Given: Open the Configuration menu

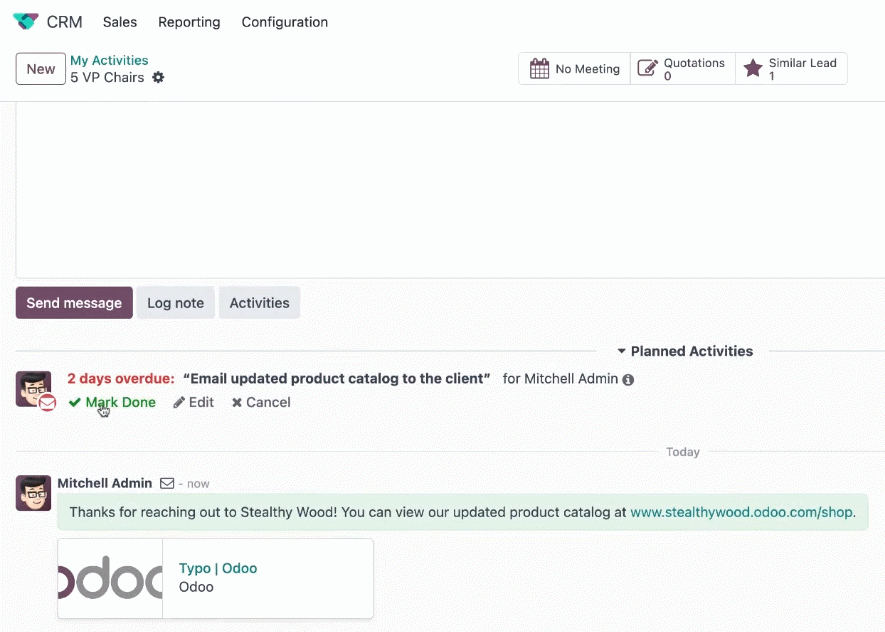Looking at the screenshot, I should tap(284, 22).
